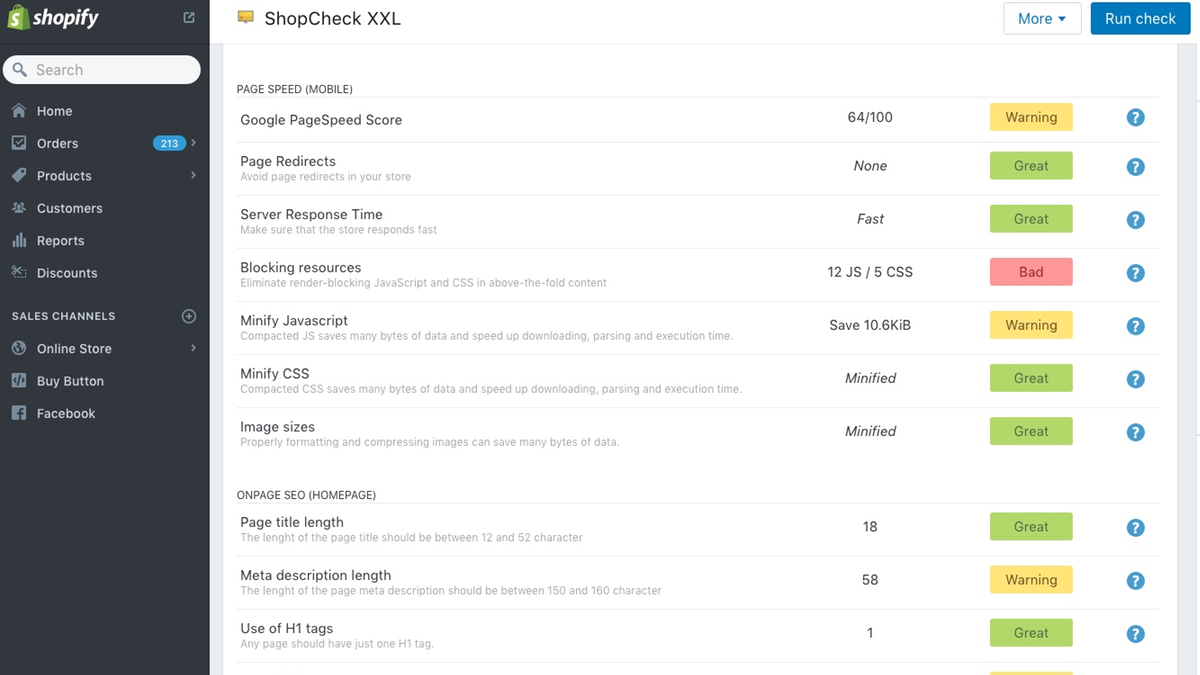This screenshot has height=675, width=1200.
Task: Open the More dropdown menu
Action: tap(1042, 18)
